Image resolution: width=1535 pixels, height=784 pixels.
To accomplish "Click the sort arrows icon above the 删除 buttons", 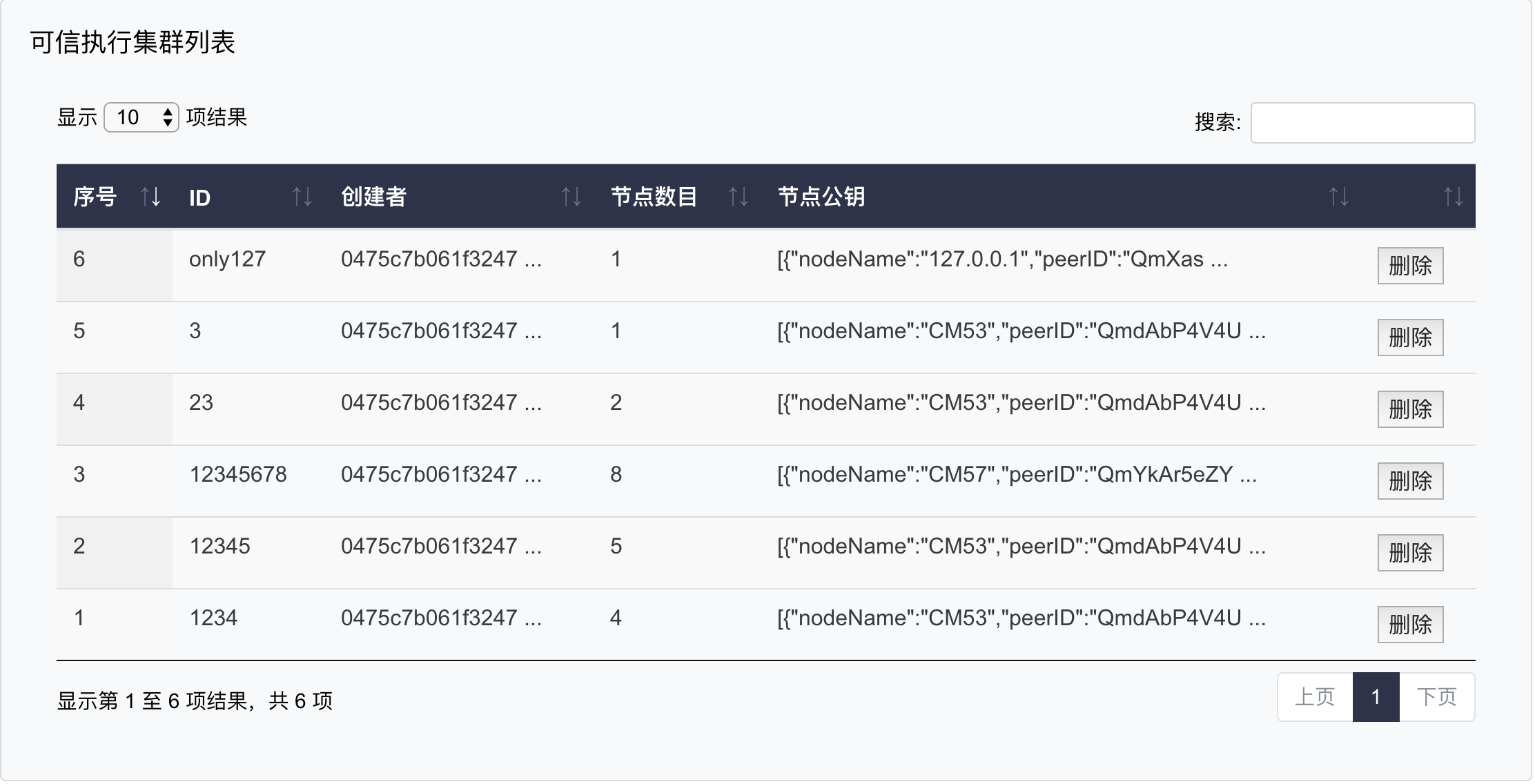I will pyautogui.click(x=1453, y=197).
